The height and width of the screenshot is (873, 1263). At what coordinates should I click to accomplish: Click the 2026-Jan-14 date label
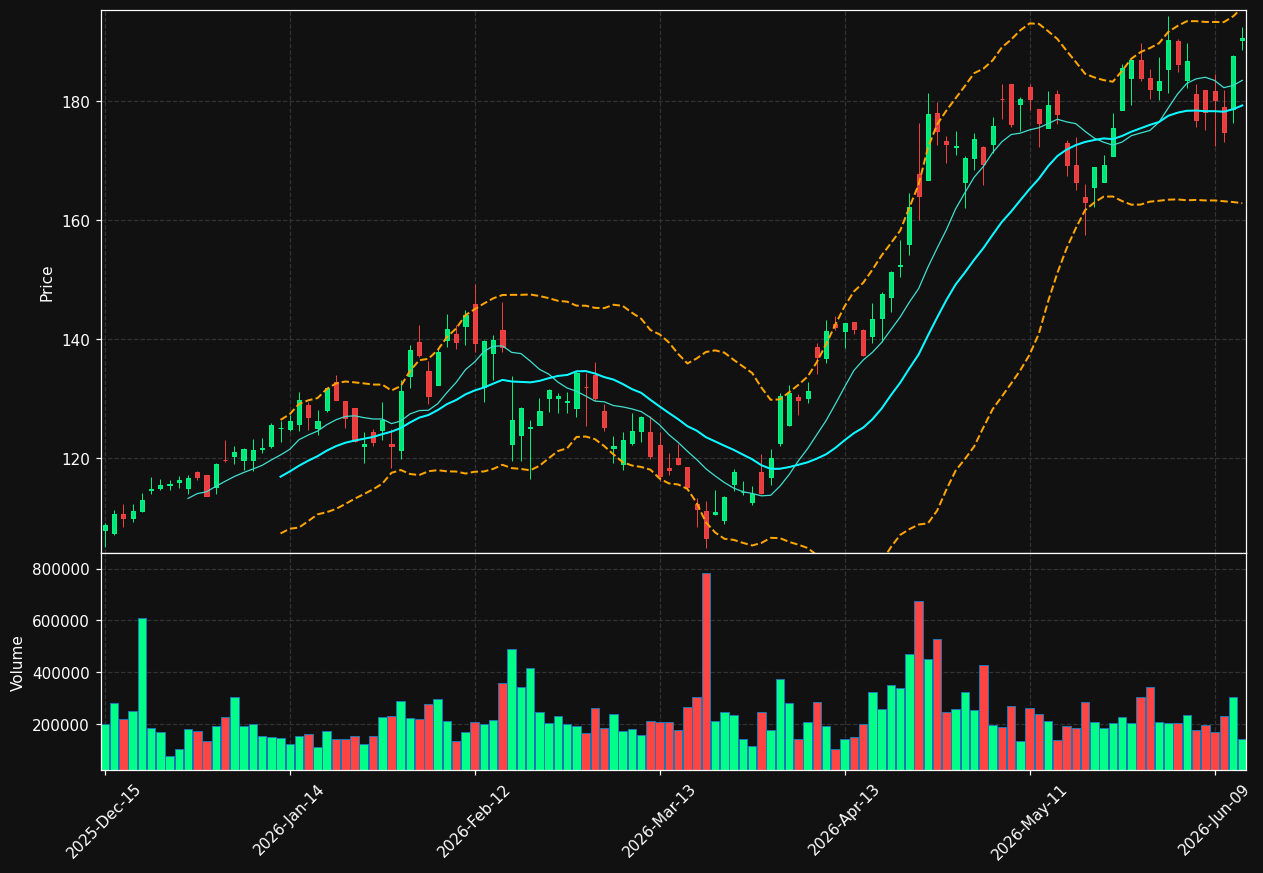(289, 821)
